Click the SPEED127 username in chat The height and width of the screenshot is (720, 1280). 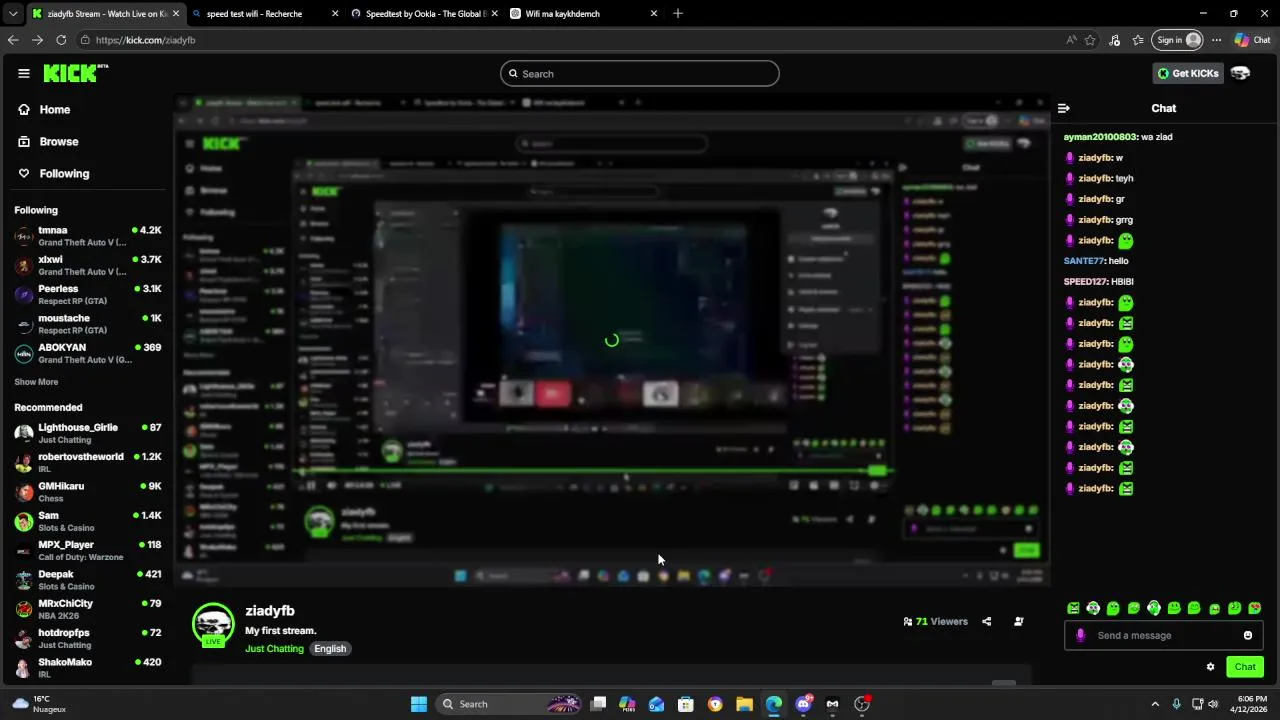point(1085,282)
